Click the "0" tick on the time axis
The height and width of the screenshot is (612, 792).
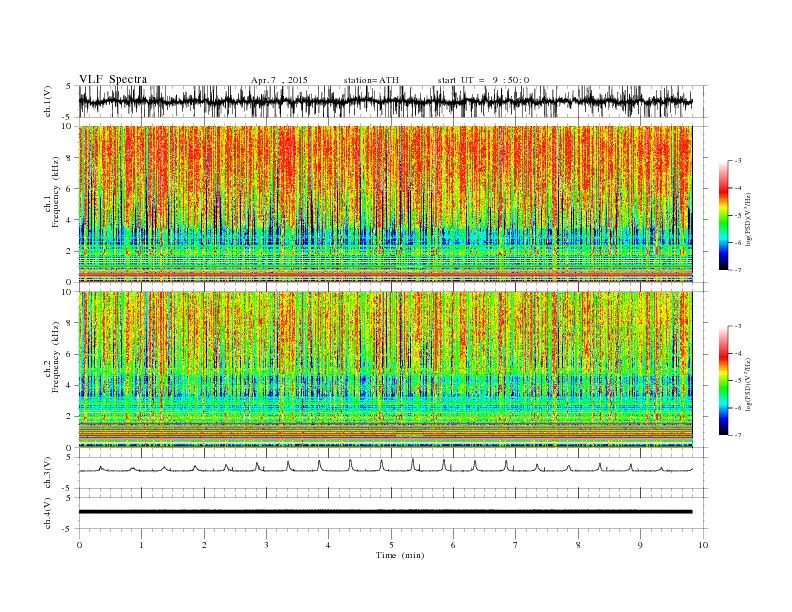point(79,545)
